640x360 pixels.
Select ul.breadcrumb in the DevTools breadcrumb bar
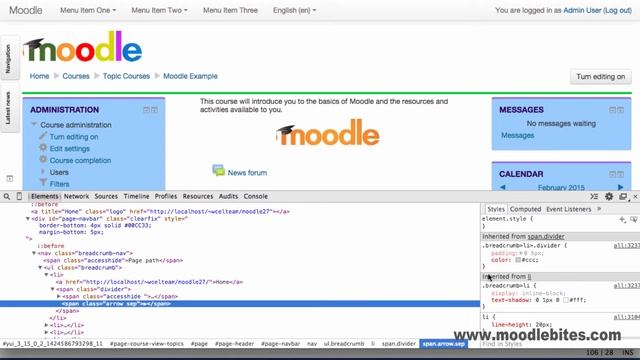(x=344, y=344)
